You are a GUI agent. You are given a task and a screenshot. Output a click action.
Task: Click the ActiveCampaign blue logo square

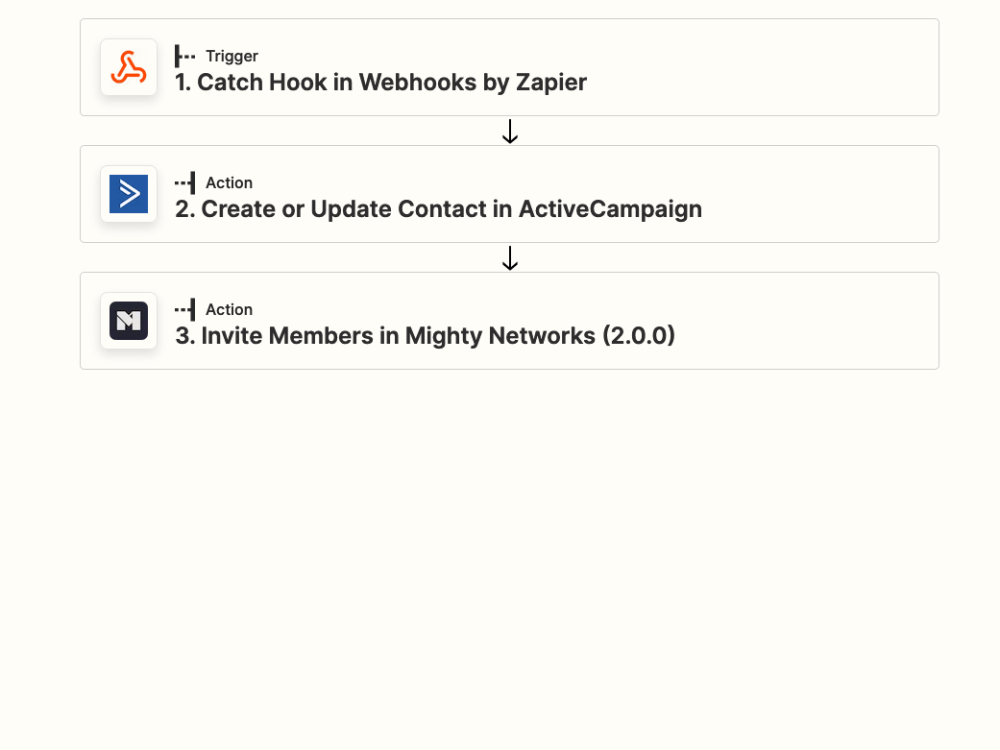128,194
